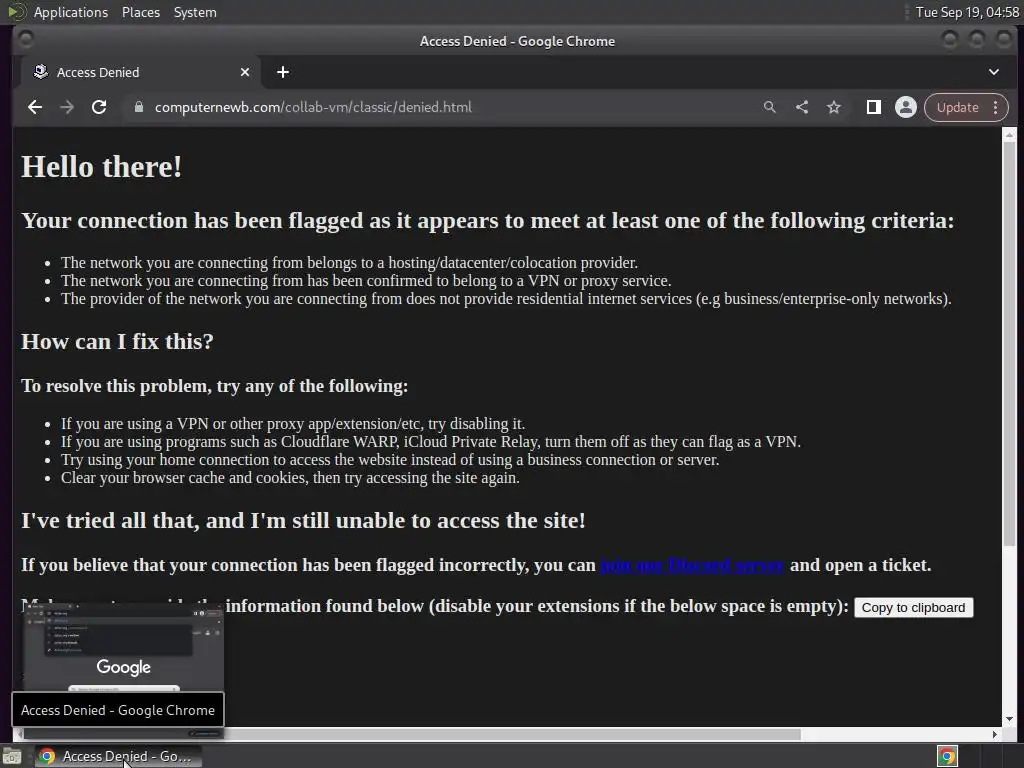1024x768 pixels.
Task: Click "Clear your browser cache and cookies" line
Action: [x=290, y=478]
